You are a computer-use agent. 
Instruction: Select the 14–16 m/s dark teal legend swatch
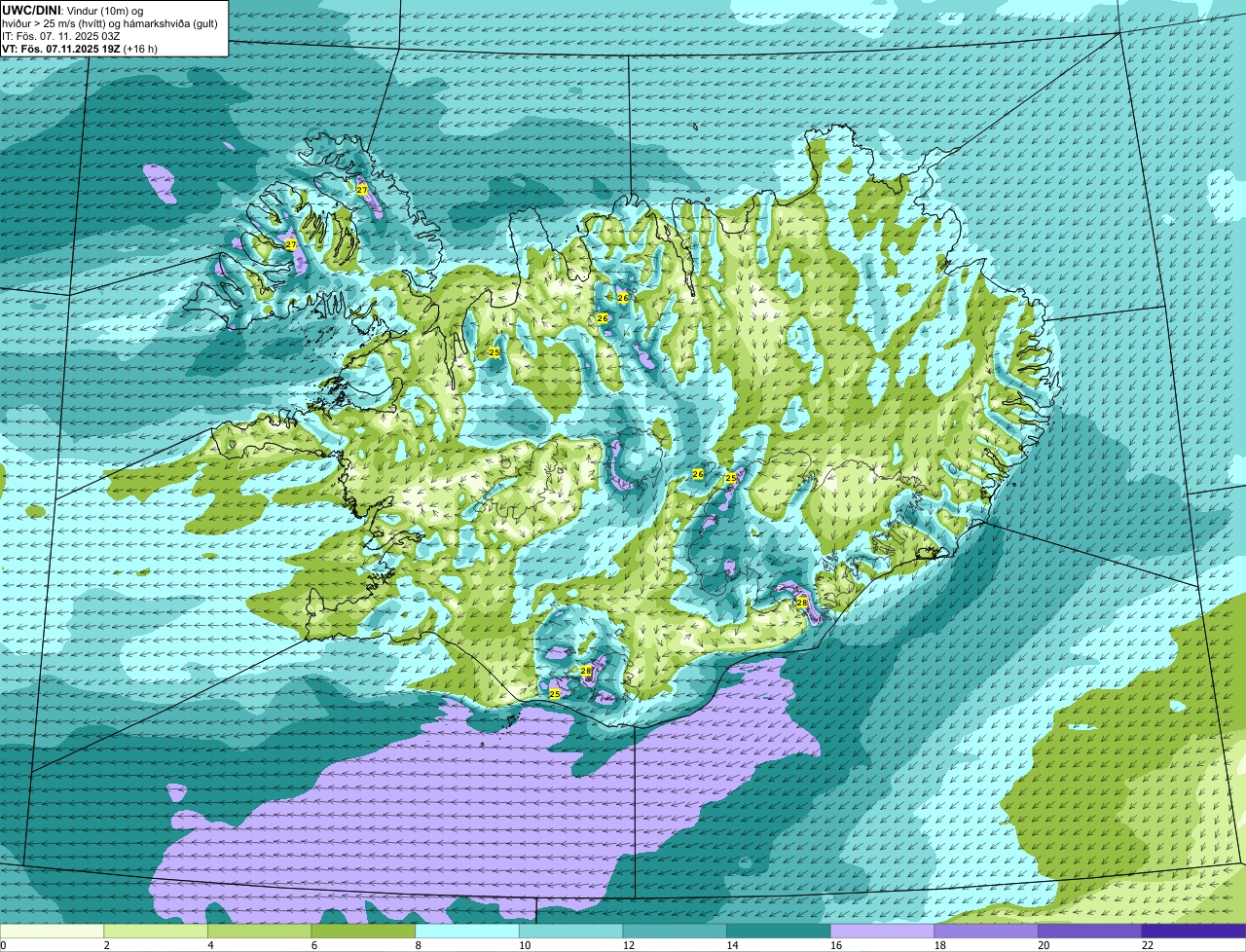pos(779,931)
